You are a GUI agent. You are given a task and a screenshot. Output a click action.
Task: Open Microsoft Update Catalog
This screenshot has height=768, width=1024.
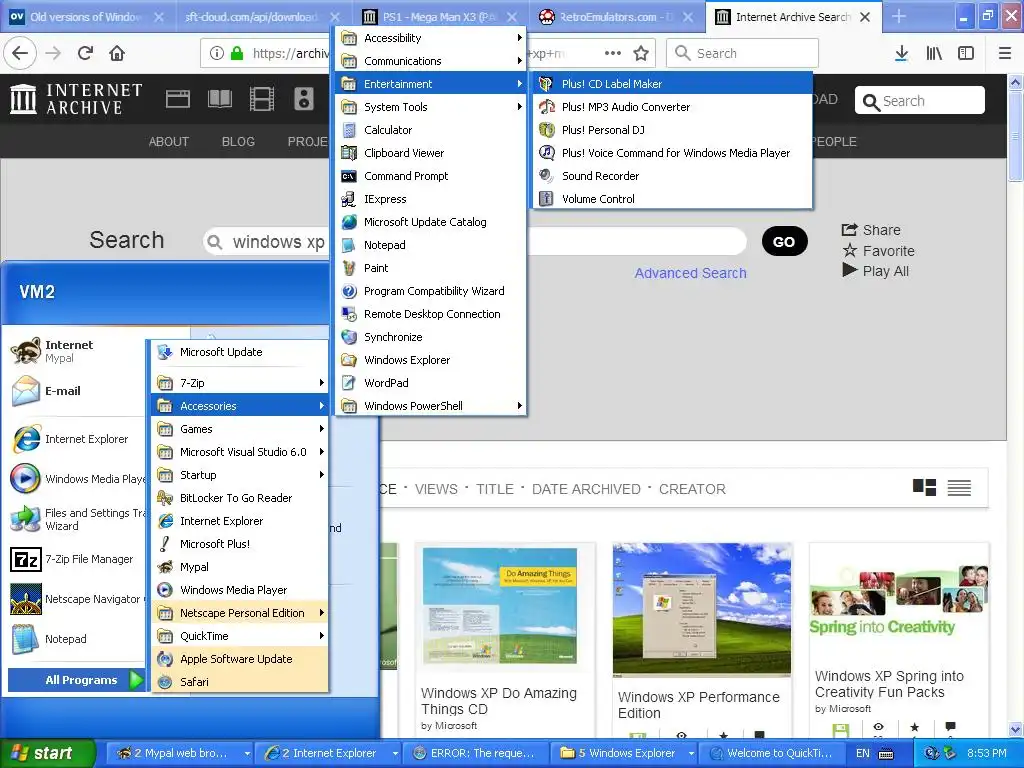431,222
